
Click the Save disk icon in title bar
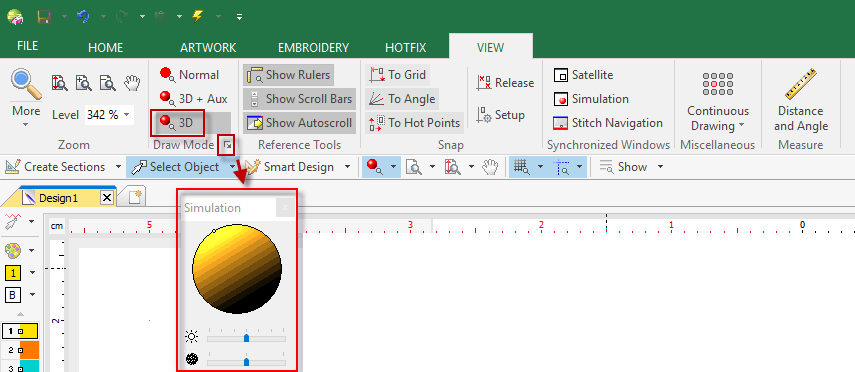click(44, 16)
